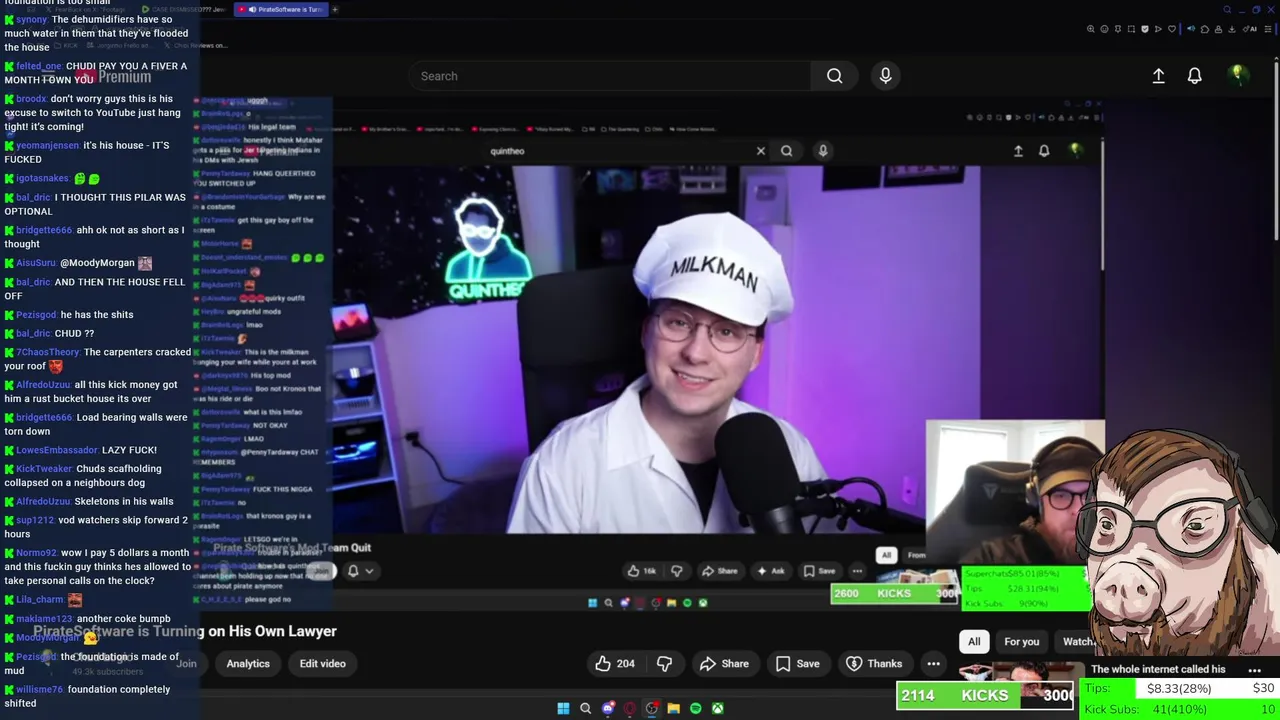
Task: Click the 16k like button in the inner video
Action: point(641,571)
